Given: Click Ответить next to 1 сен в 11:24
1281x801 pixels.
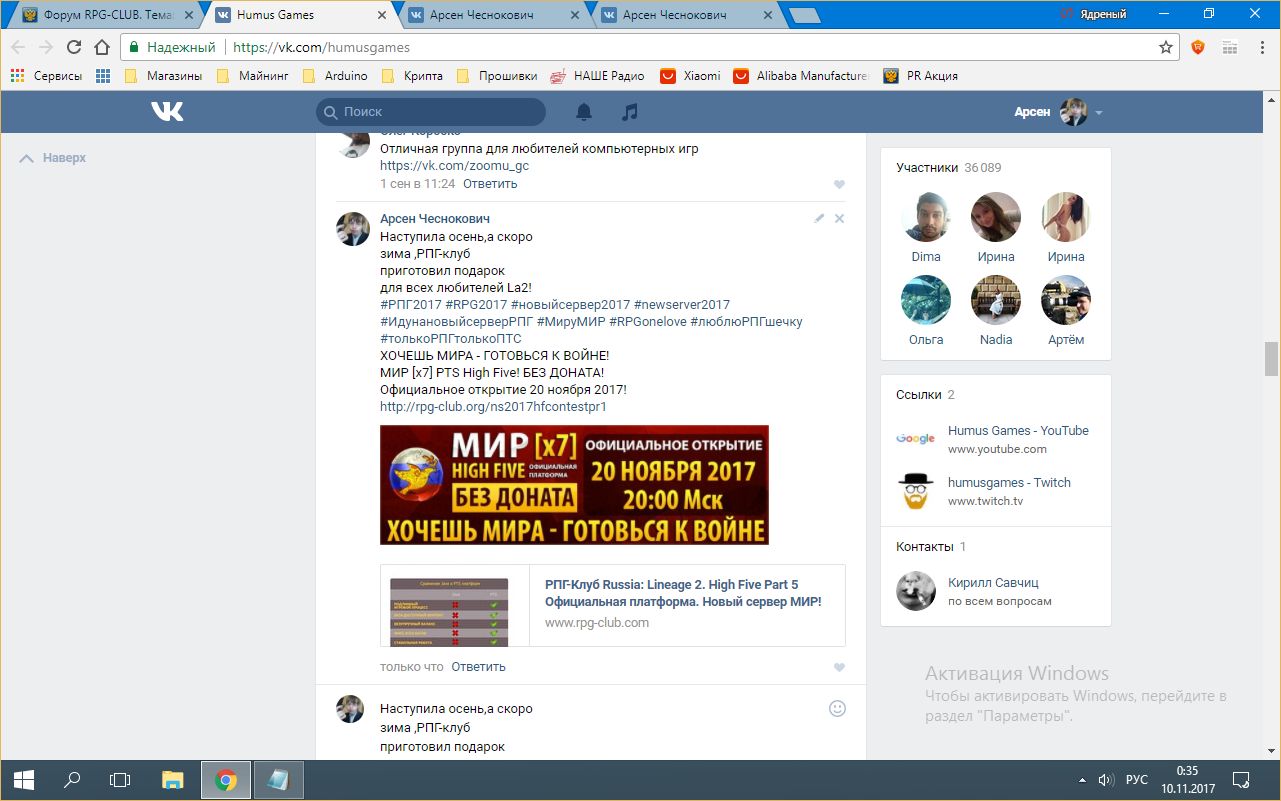Looking at the screenshot, I should [490, 184].
